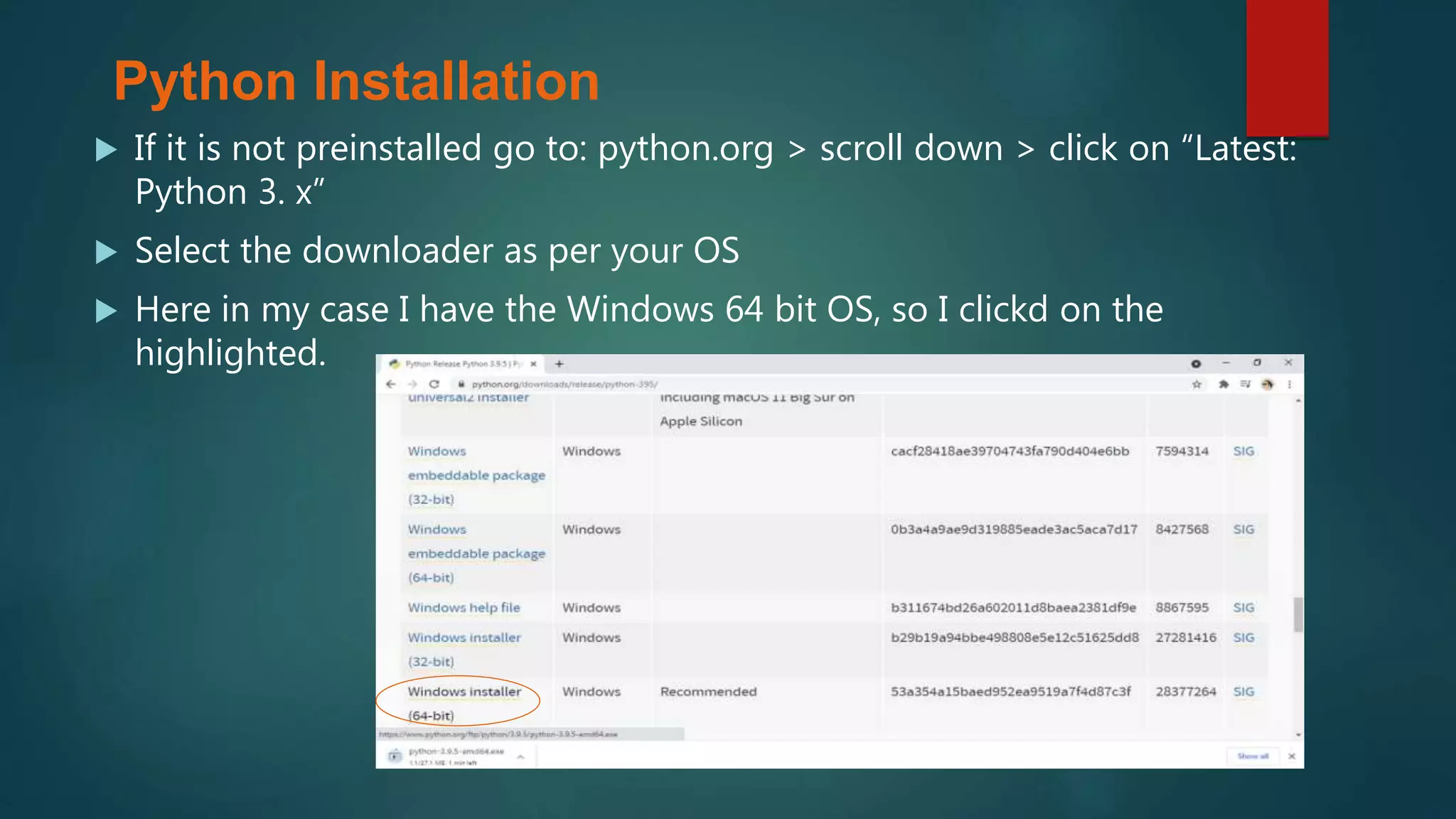
Task: Open Windows installer (32-bit) link
Action: tap(464, 638)
